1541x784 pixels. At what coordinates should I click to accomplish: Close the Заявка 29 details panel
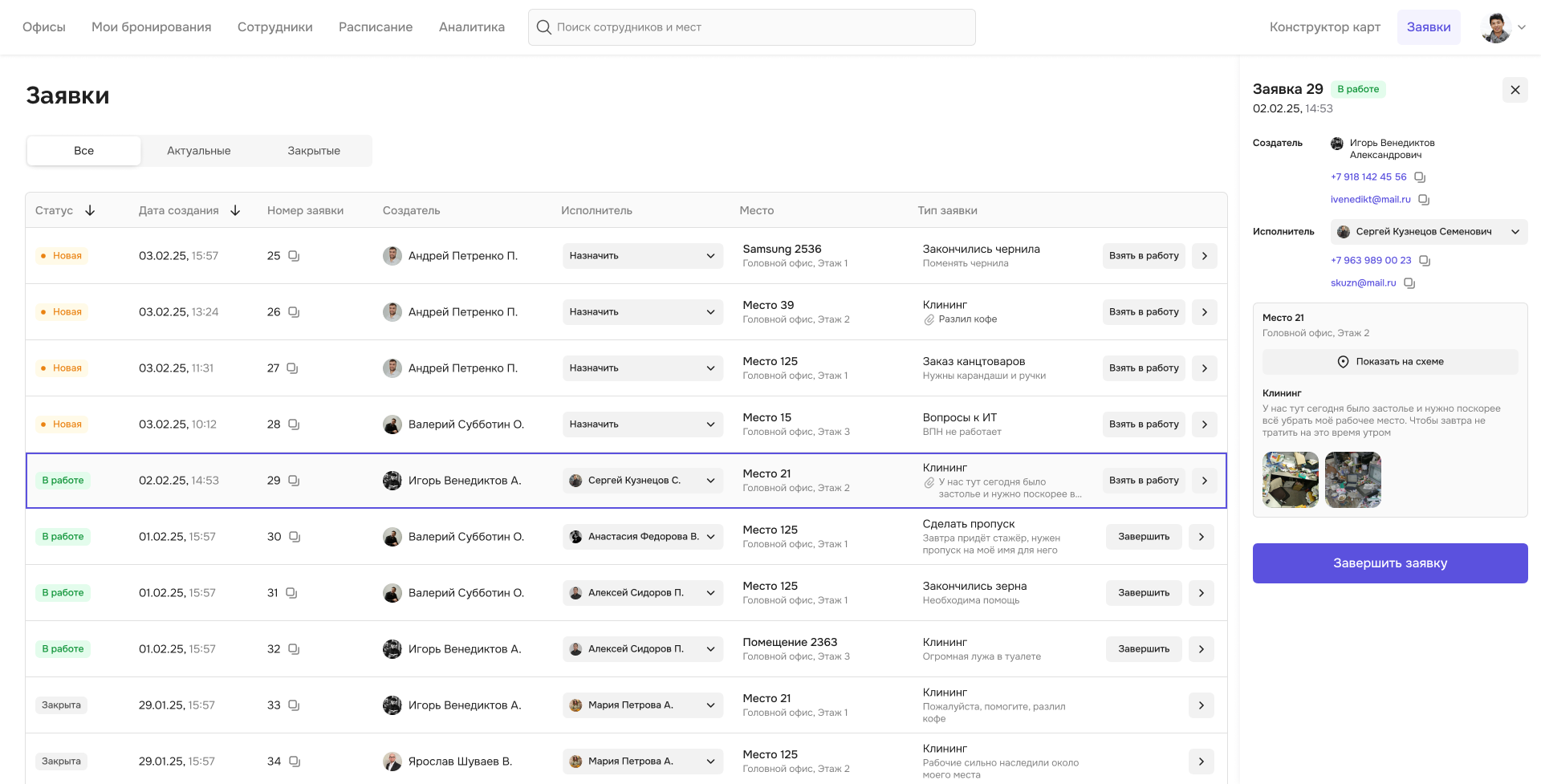(1515, 90)
